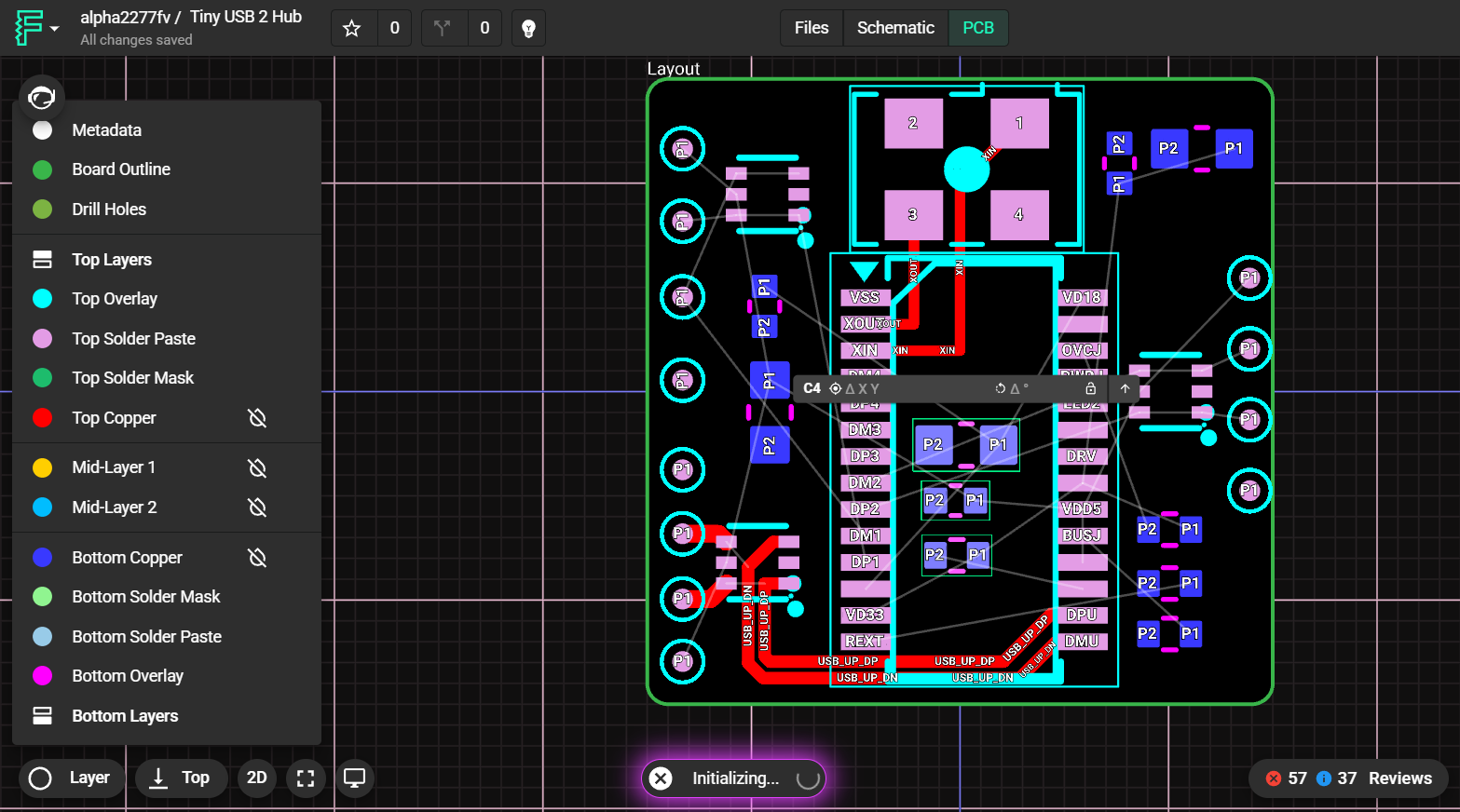Click the Top Copper red color swatch
This screenshot has height=812, width=1460.
[43, 418]
